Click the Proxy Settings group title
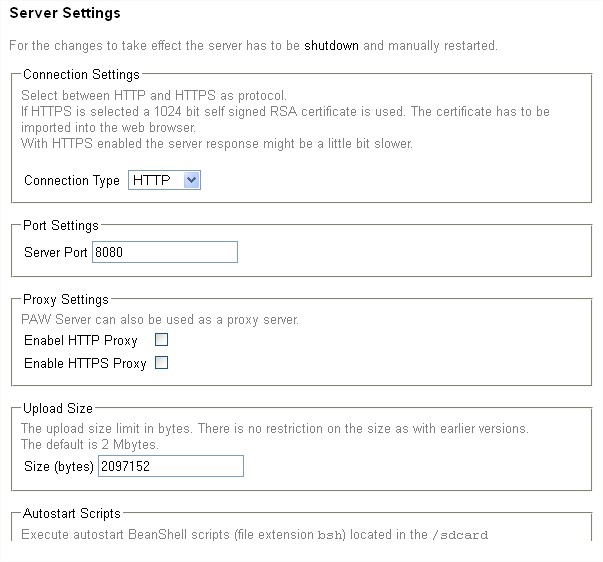Image resolution: width=603 pixels, height=562 pixels. click(65, 299)
